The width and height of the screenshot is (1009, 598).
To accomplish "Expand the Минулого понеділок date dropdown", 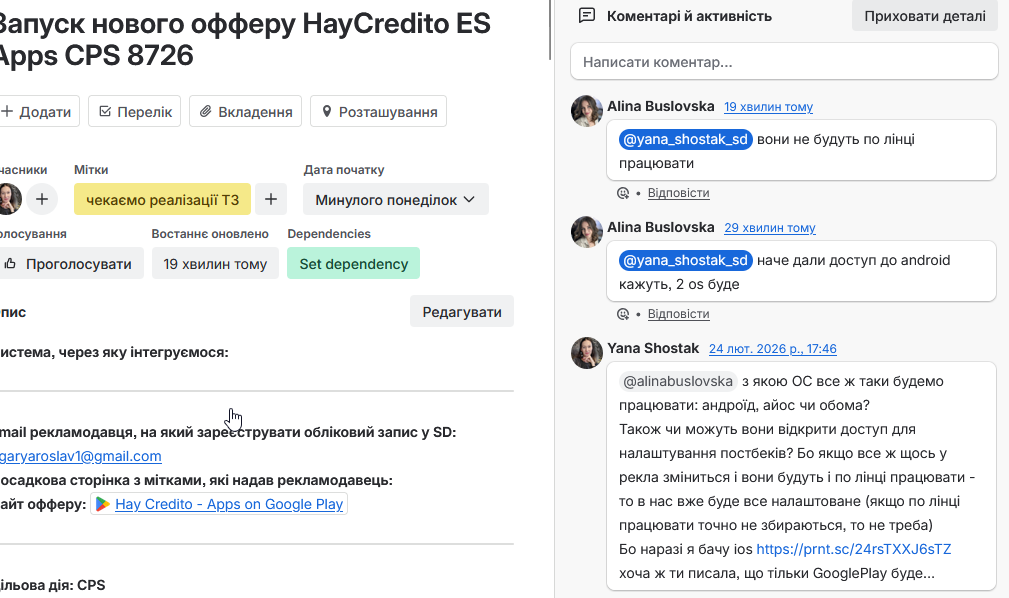I will click(x=395, y=199).
